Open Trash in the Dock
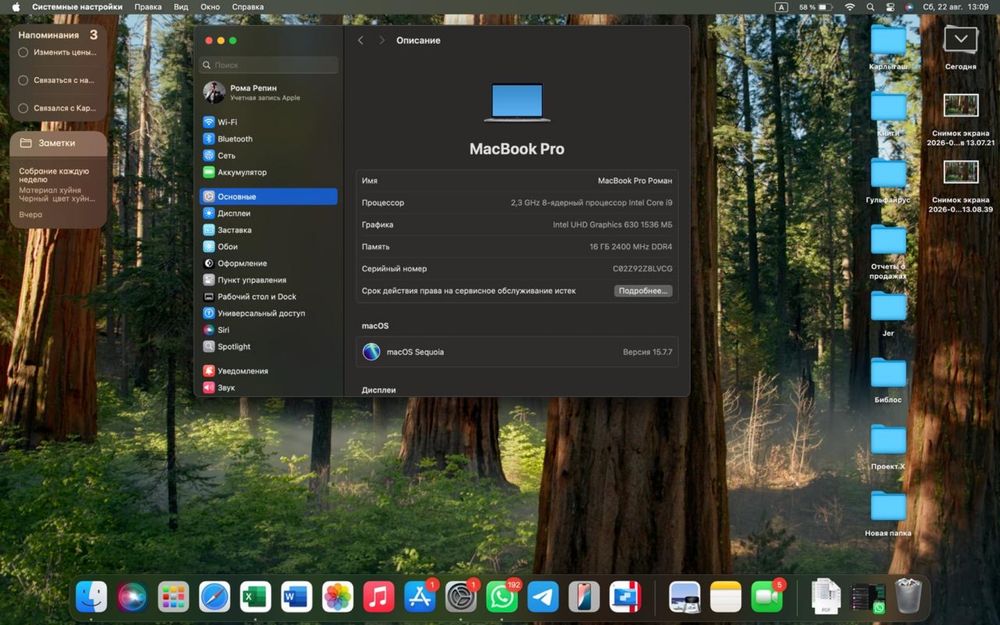This screenshot has width=1000, height=625. [x=908, y=596]
